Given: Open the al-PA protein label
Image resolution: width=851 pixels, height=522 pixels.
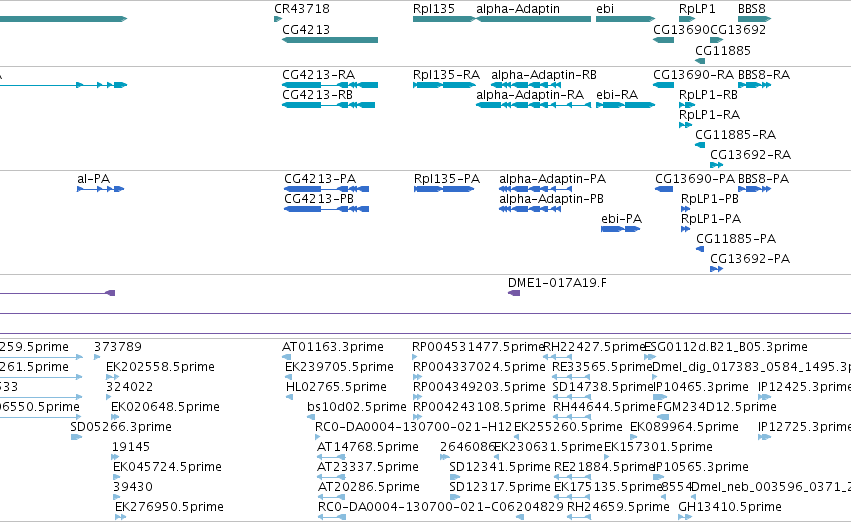Looking at the screenshot, I should [93, 179].
